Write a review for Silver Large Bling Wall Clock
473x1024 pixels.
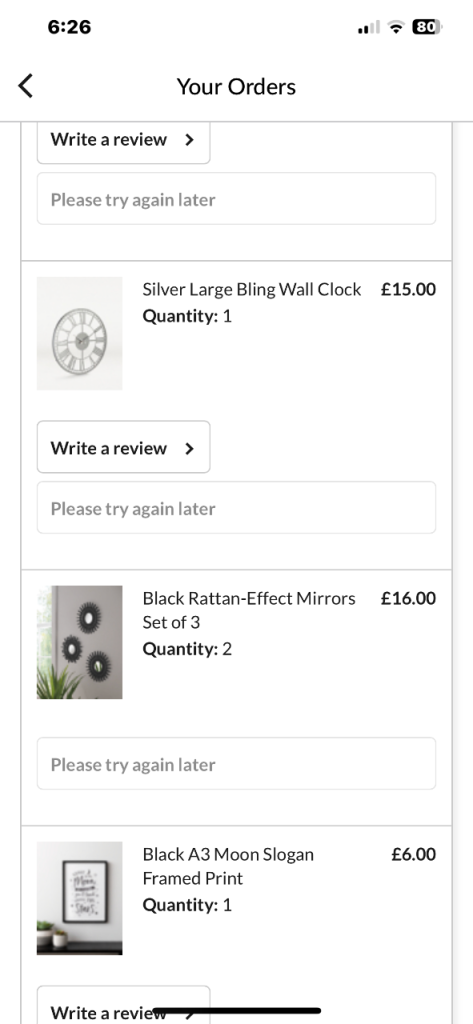(123, 447)
